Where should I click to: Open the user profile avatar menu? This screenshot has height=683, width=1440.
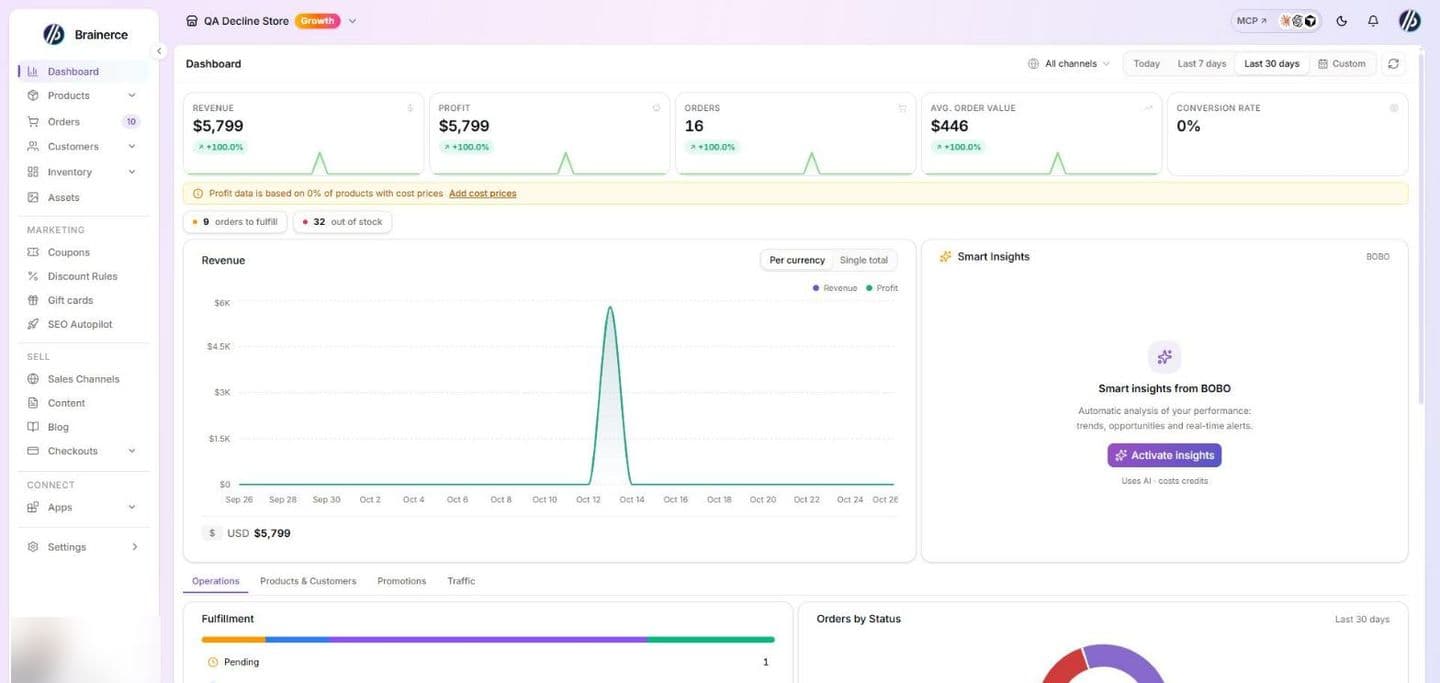tap(1409, 21)
